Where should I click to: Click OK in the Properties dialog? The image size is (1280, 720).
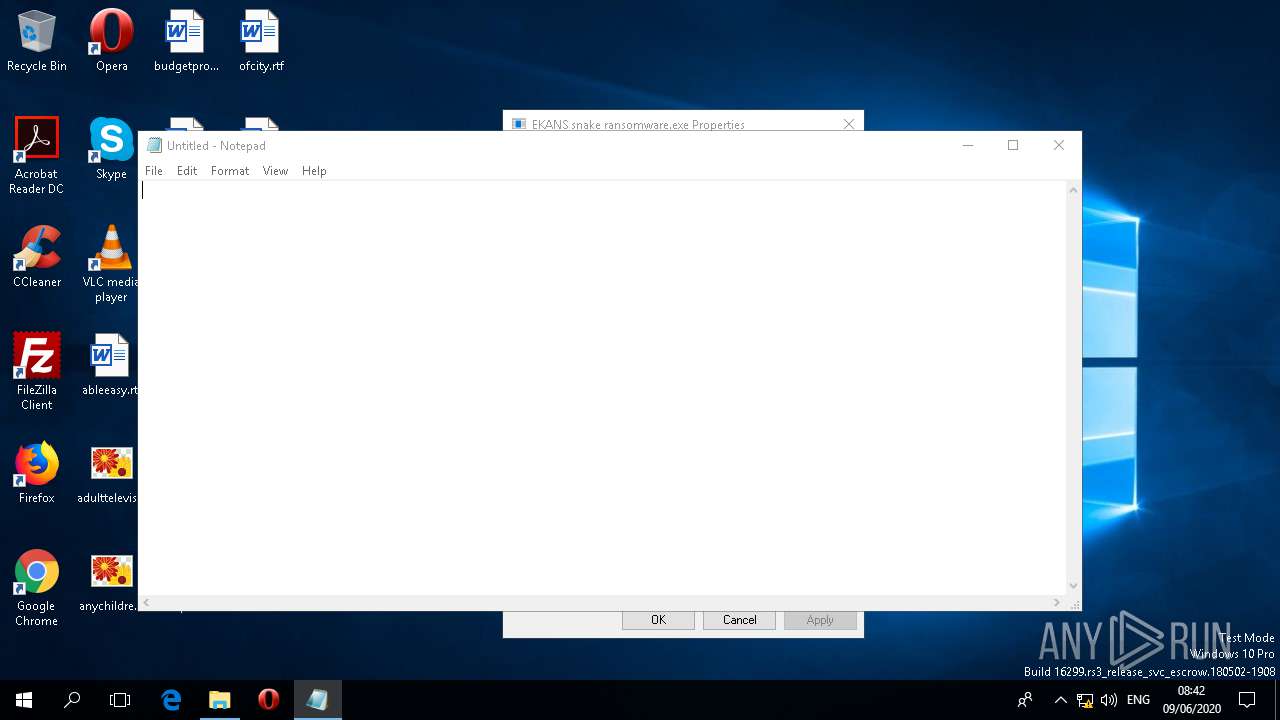coord(658,620)
